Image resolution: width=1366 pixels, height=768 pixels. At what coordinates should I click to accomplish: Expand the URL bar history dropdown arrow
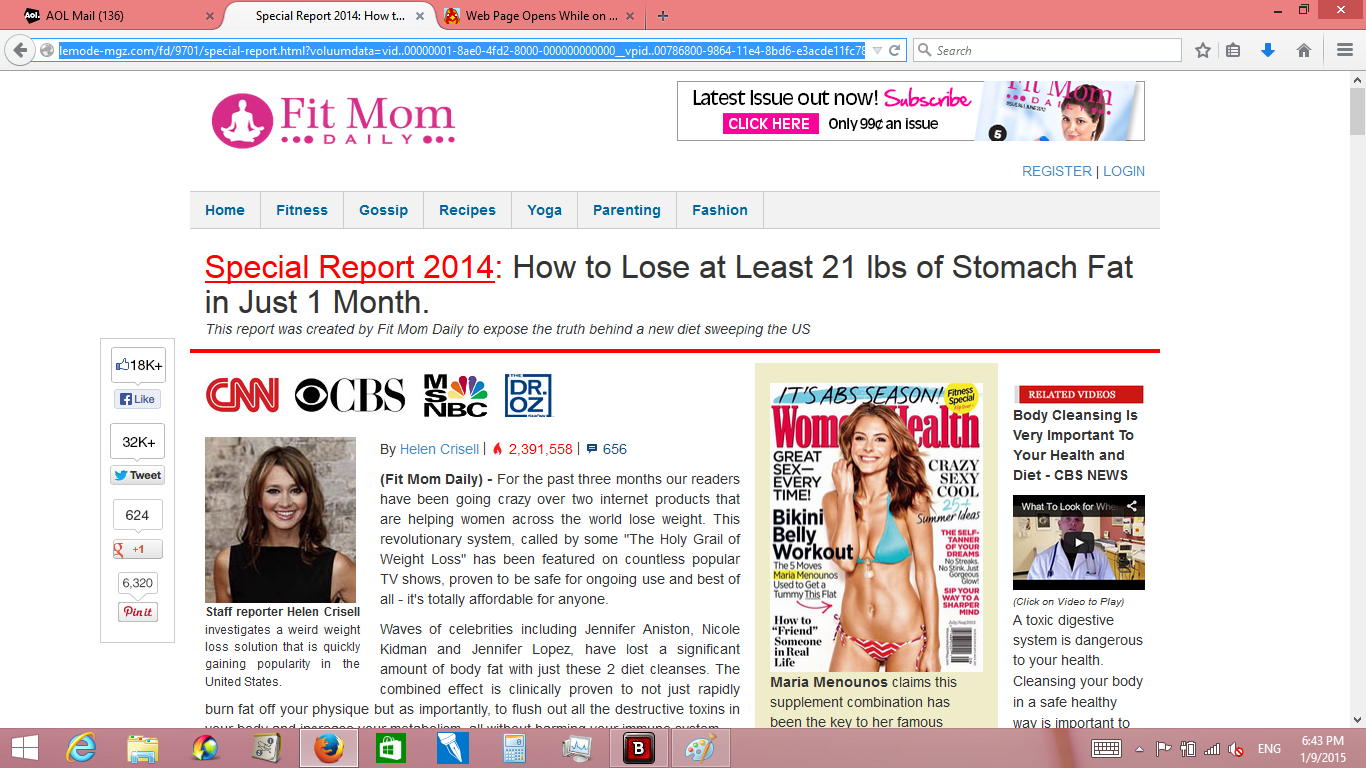pyautogui.click(x=877, y=50)
